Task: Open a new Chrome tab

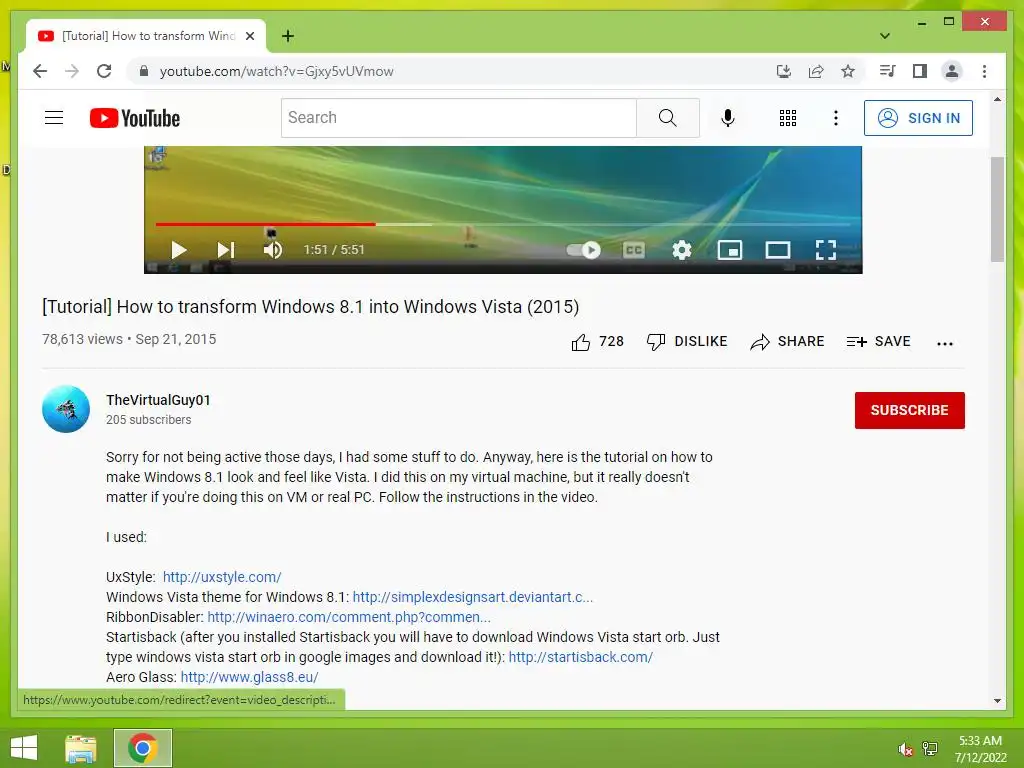Action: click(287, 36)
